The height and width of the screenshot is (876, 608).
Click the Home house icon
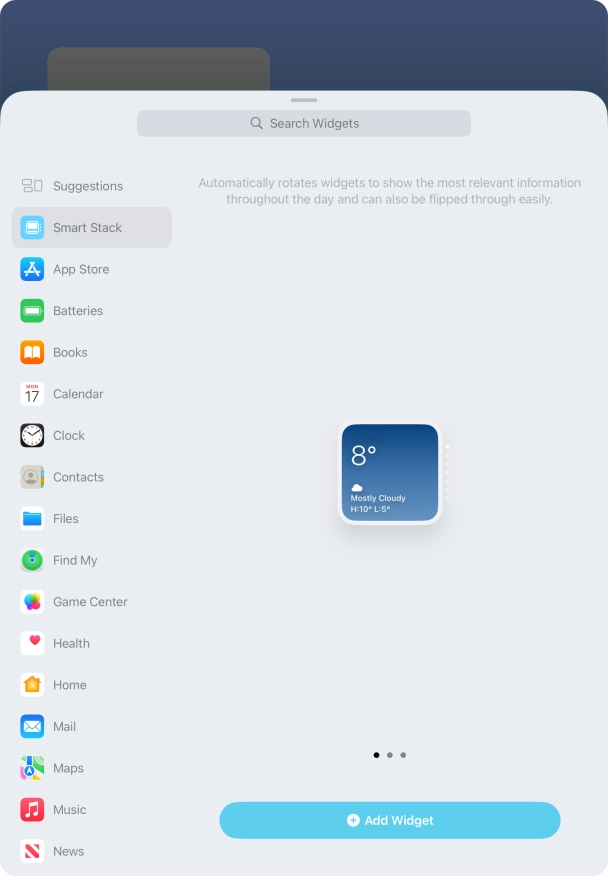click(x=32, y=685)
